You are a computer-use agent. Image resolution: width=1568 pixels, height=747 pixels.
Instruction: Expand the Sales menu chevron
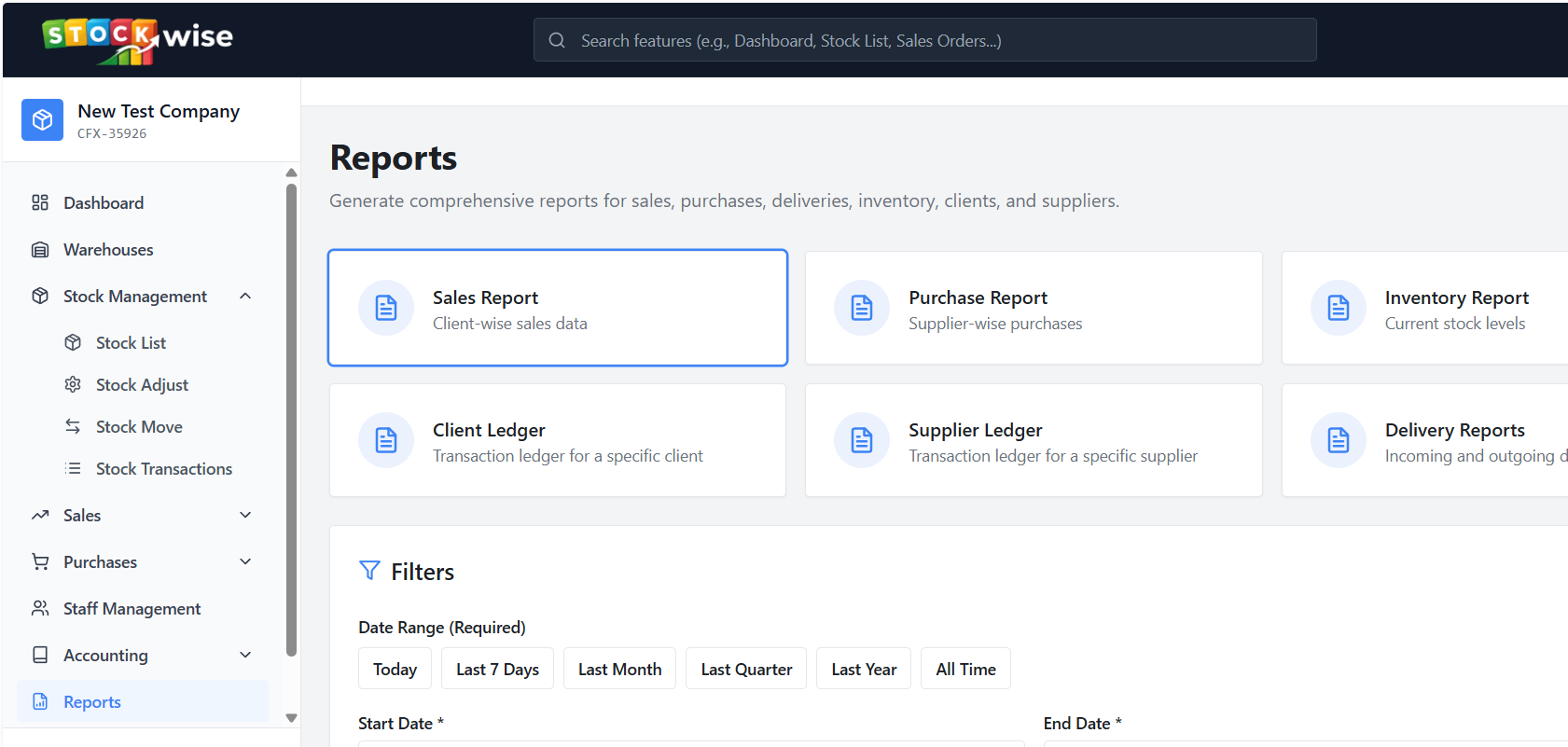(245, 515)
